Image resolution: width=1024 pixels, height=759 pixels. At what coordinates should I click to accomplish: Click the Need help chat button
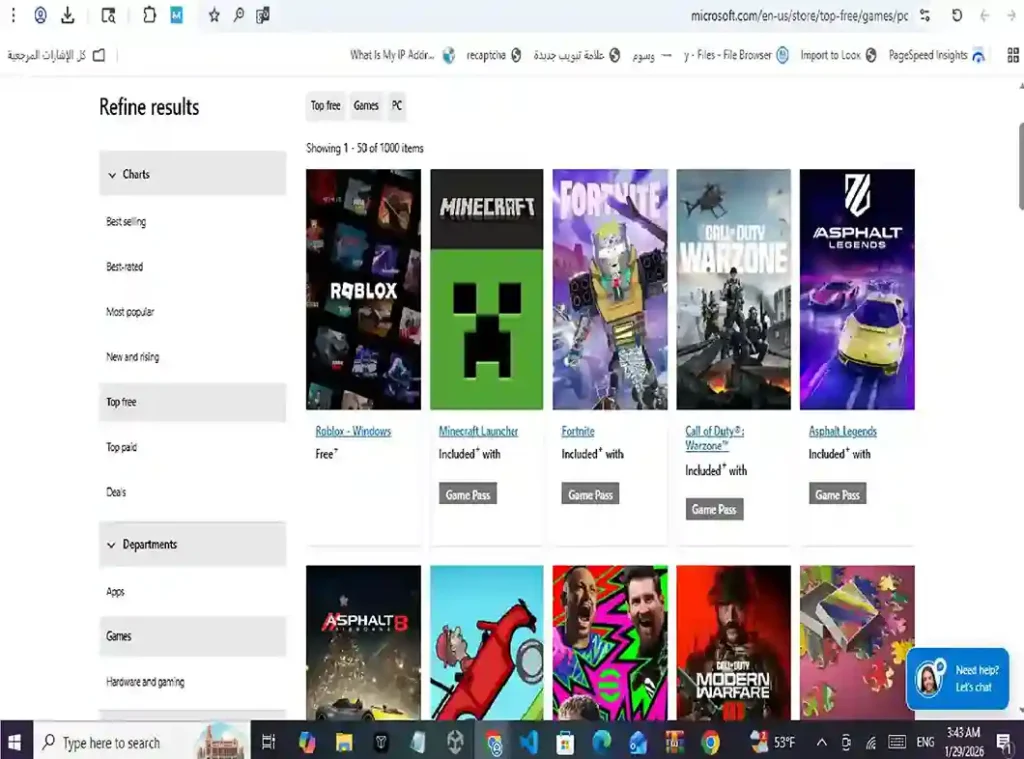pos(957,679)
